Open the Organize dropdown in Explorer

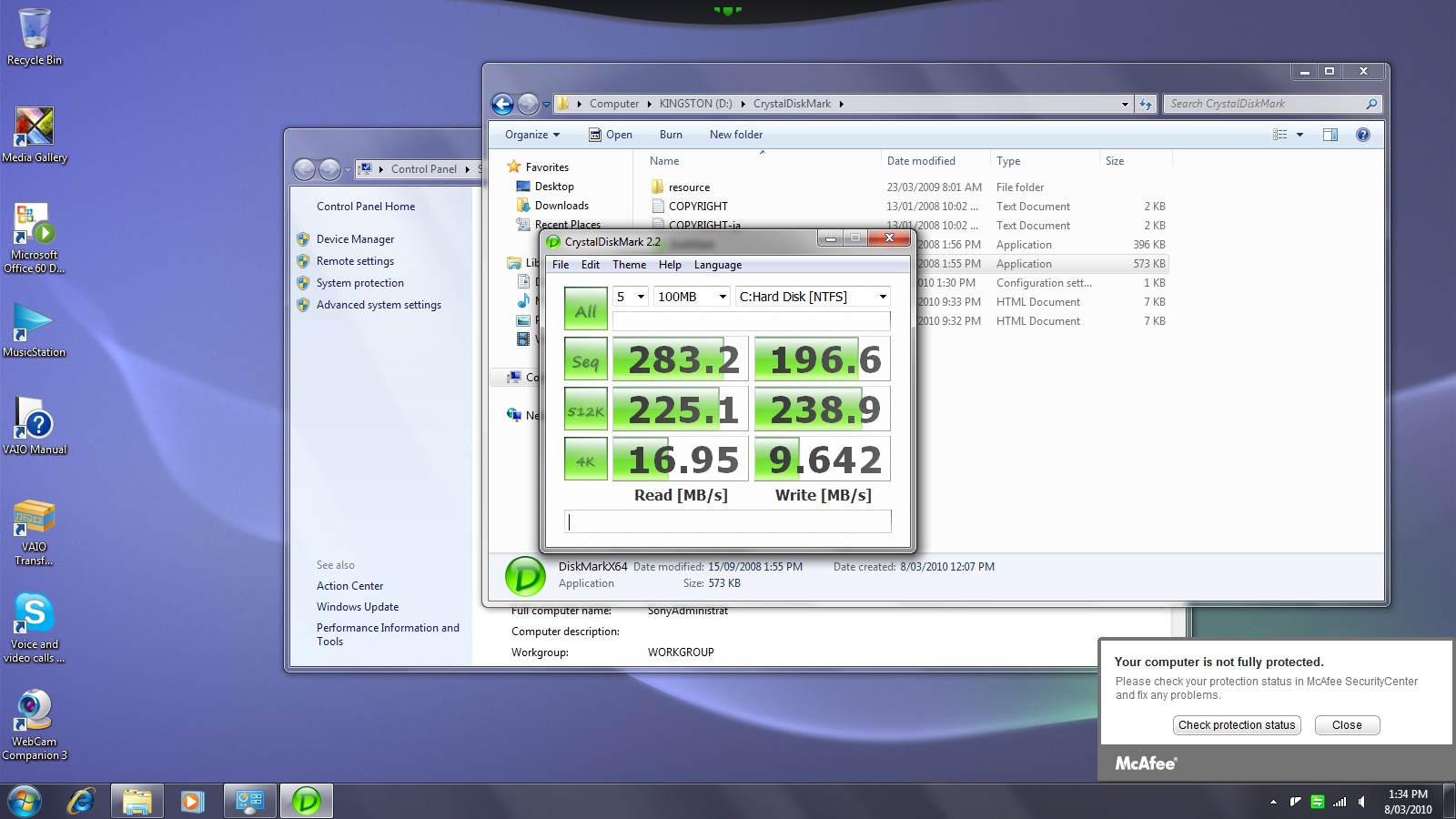point(532,135)
